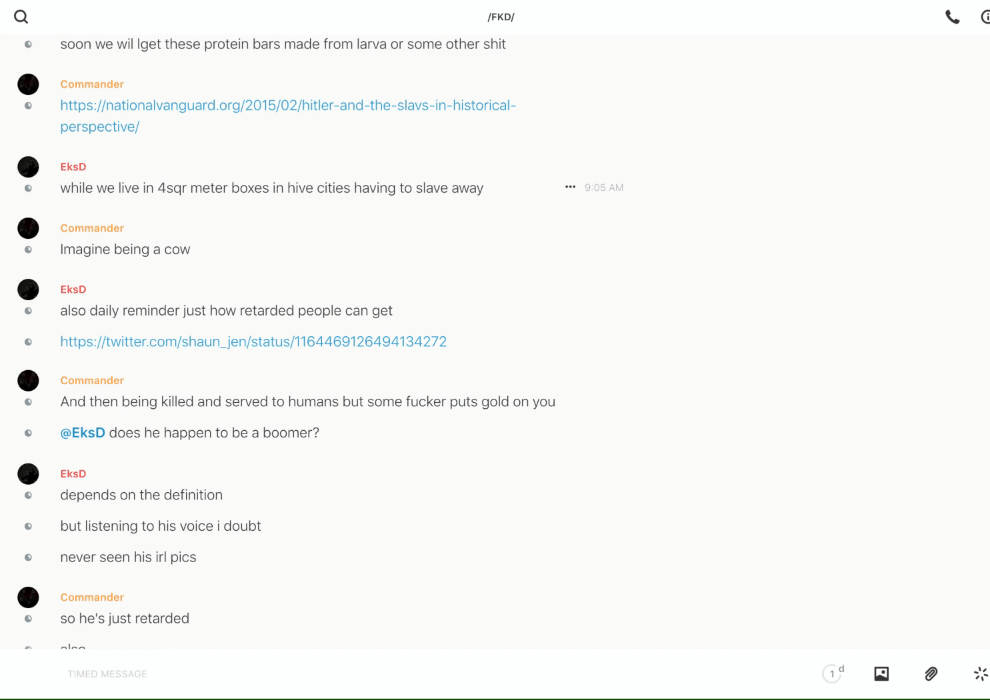
Task: Send a ping with the ping icon
Action: pyautogui.click(x=980, y=674)
